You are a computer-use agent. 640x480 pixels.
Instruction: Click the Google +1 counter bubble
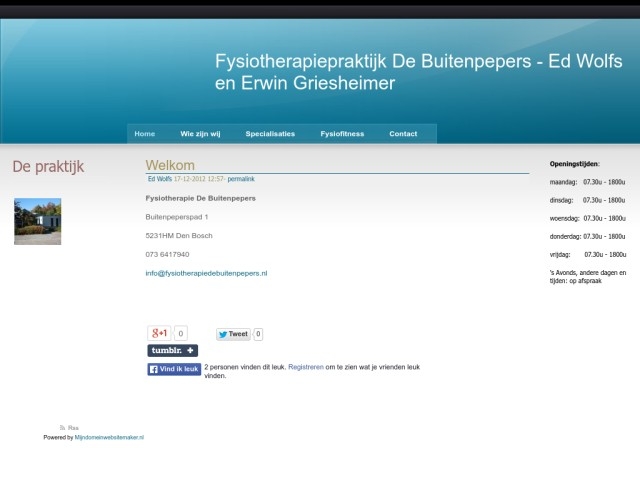[x=181, y=333]
